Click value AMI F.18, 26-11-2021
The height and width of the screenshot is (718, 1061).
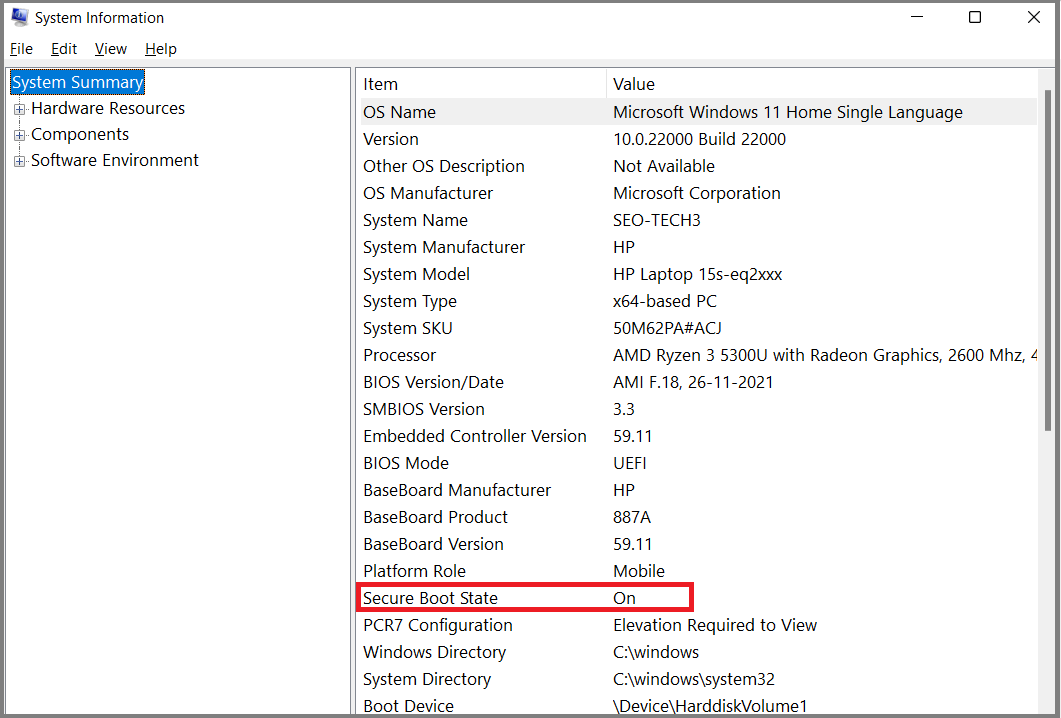(x=693, y=382)
